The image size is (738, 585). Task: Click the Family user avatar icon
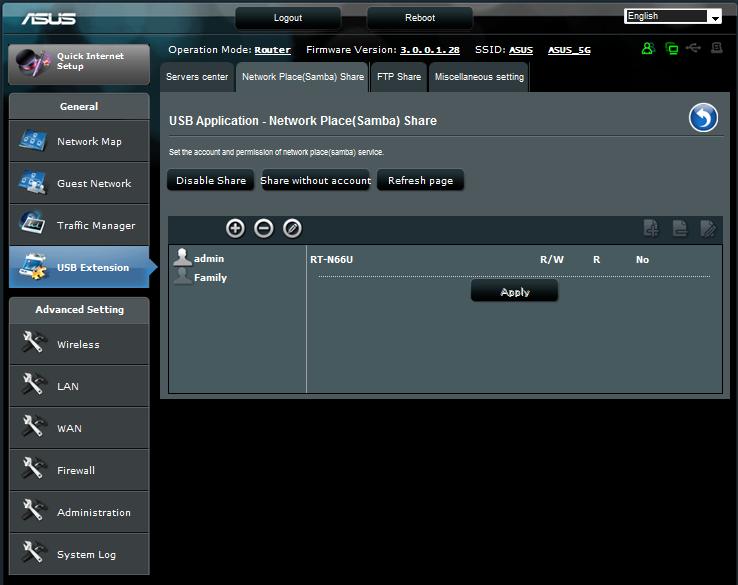click(x=182, y=276)
